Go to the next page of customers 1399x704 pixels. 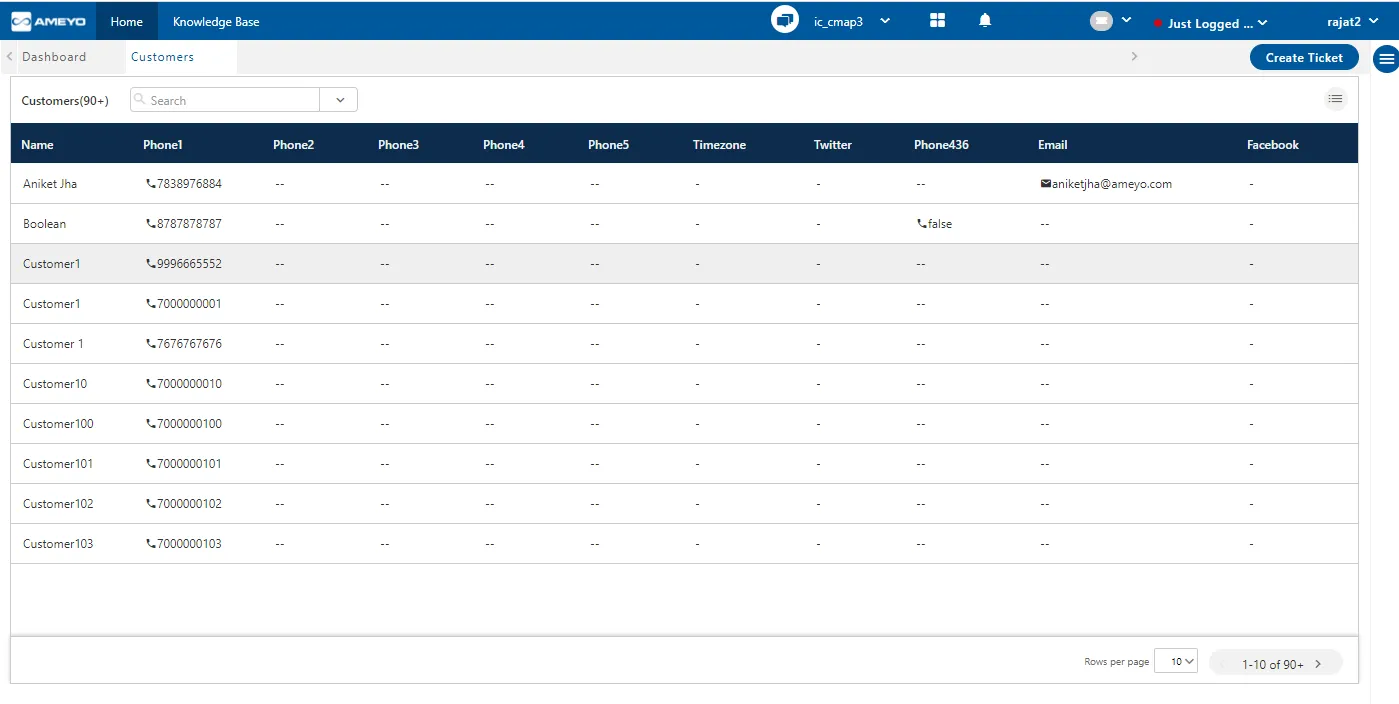(x=1318, y=664)
